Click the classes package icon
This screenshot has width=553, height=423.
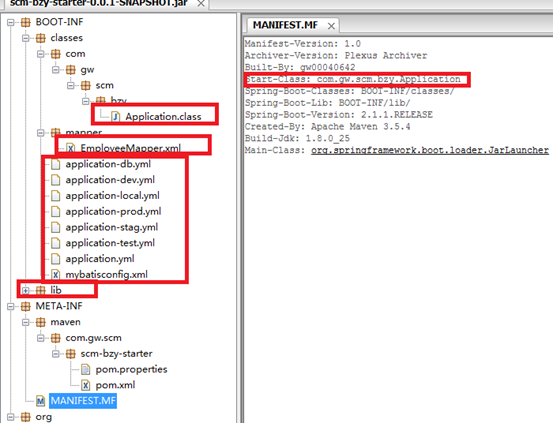41,38
